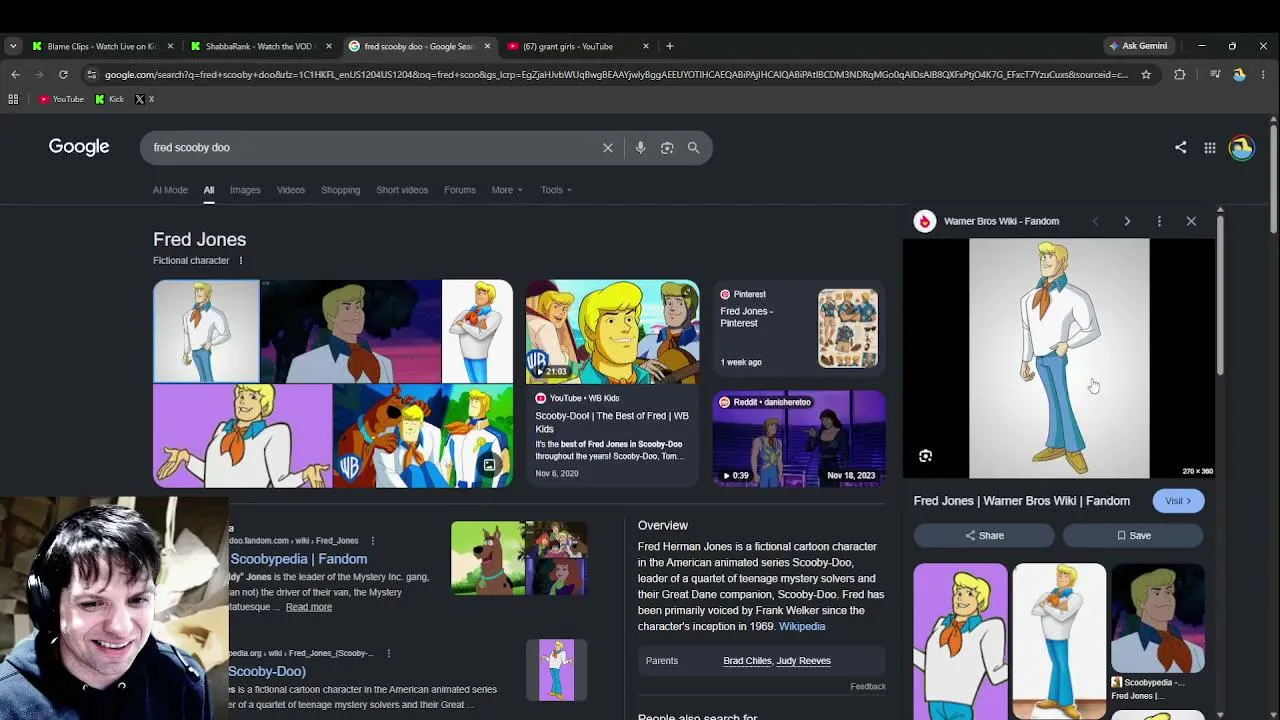Open the options dots beside Fictional character
Viewport: 1280px width, 720px height.
click(x=241, y=261)
